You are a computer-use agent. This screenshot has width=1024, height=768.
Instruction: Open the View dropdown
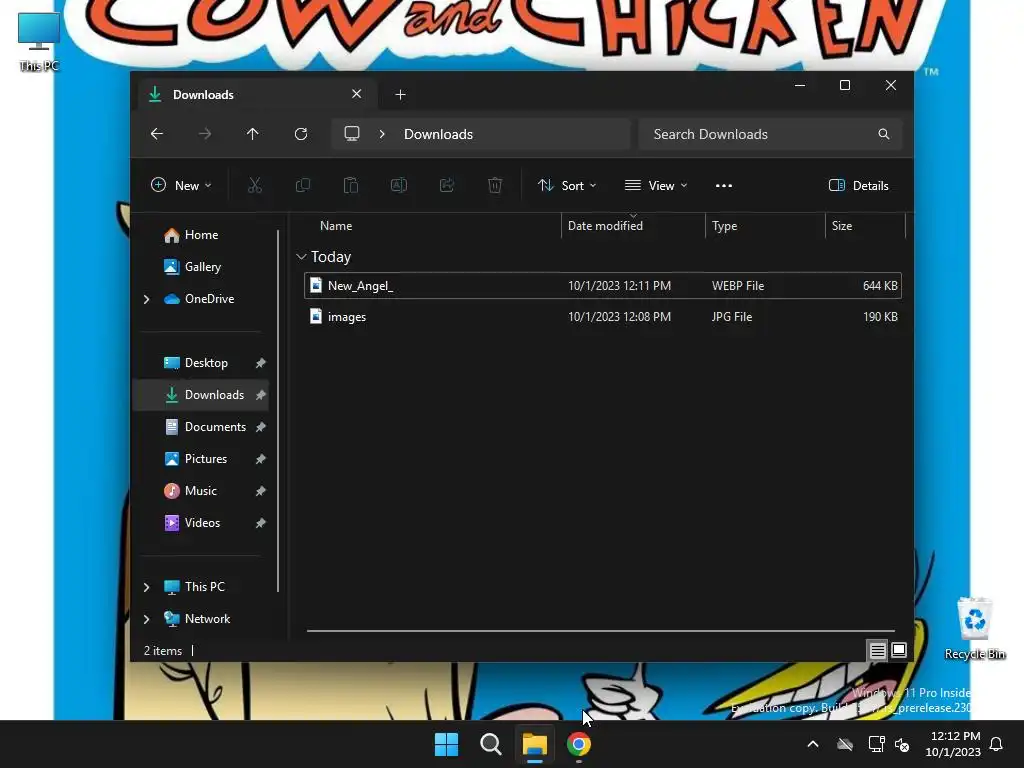(656, 185)
